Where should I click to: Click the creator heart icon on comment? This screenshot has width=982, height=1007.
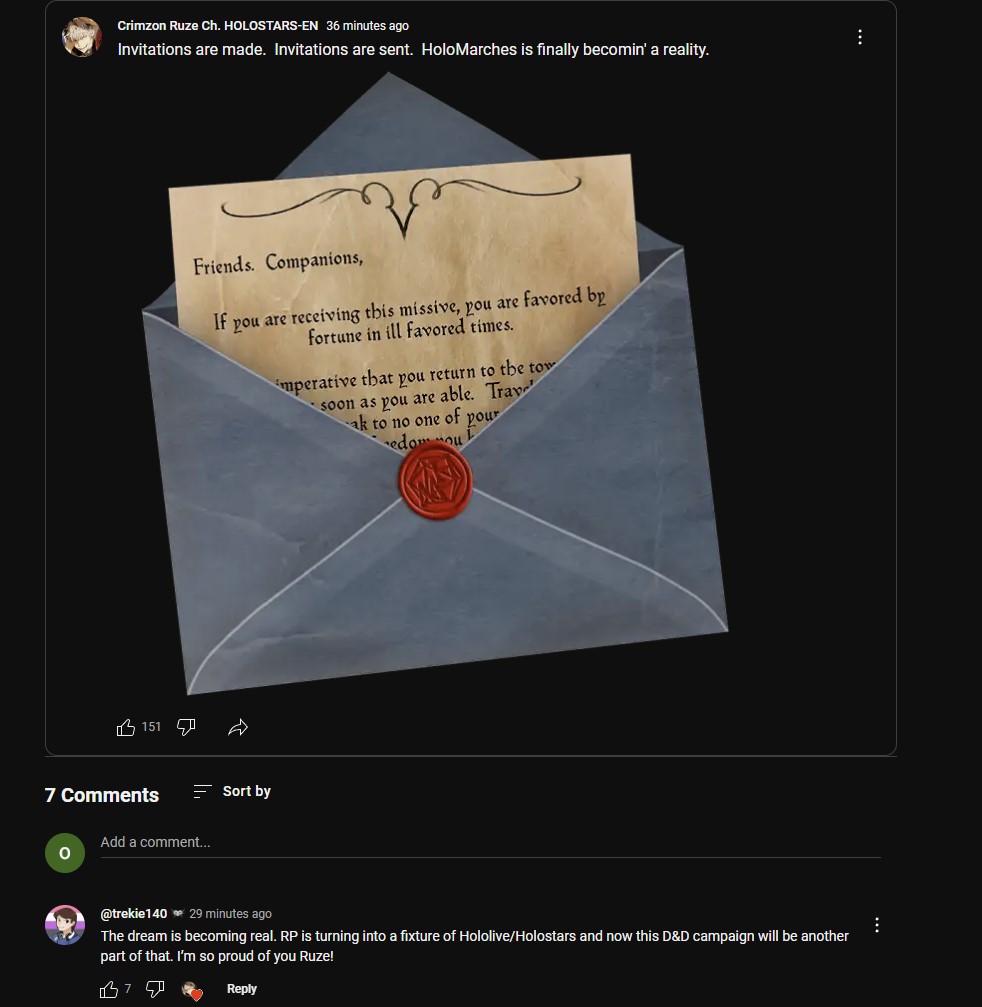point(192,990)
